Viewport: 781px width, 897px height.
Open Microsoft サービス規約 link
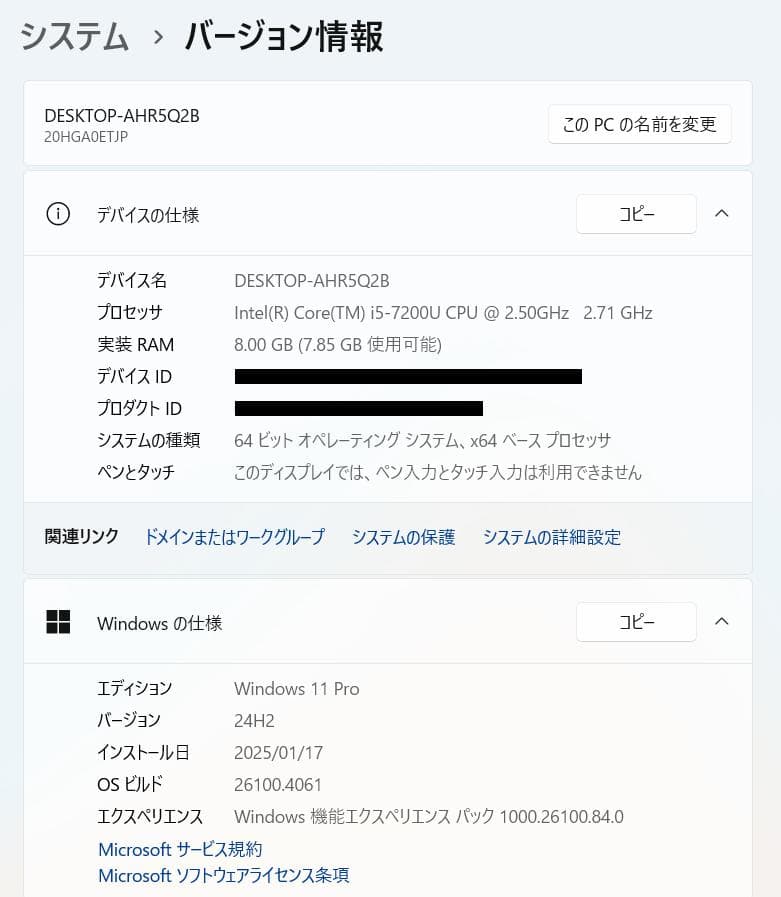[180, 850]
